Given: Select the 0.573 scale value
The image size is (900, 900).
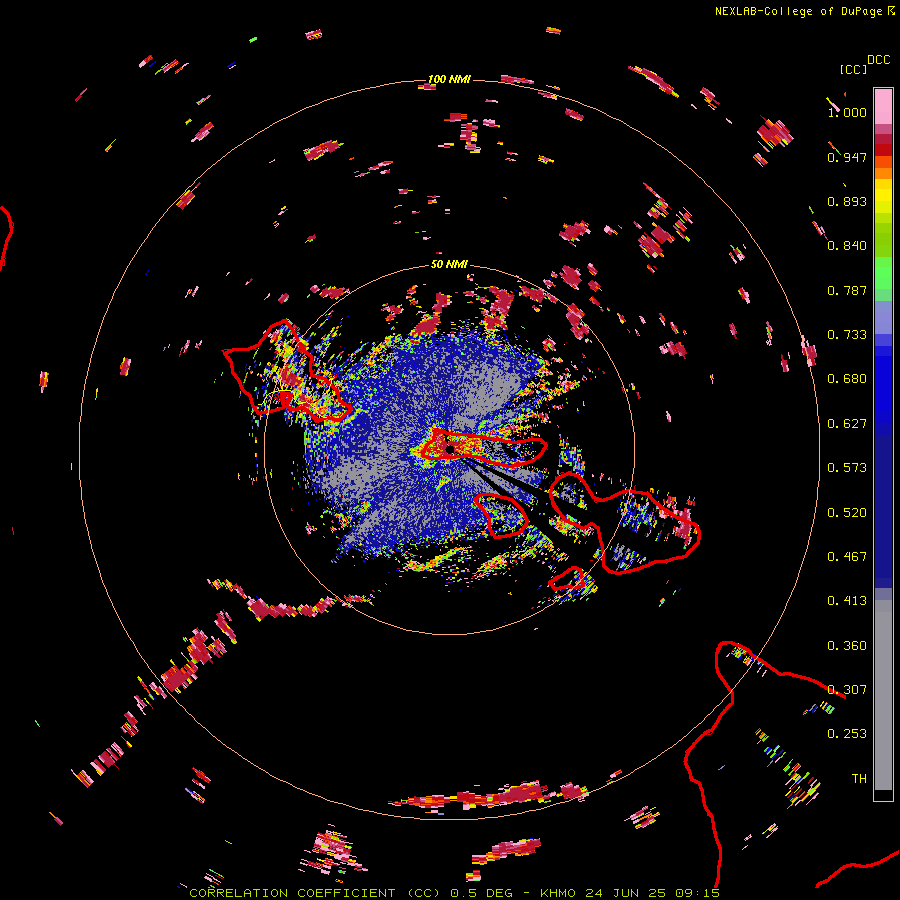Looking at the screenshot, I should (x=847, y=468).
